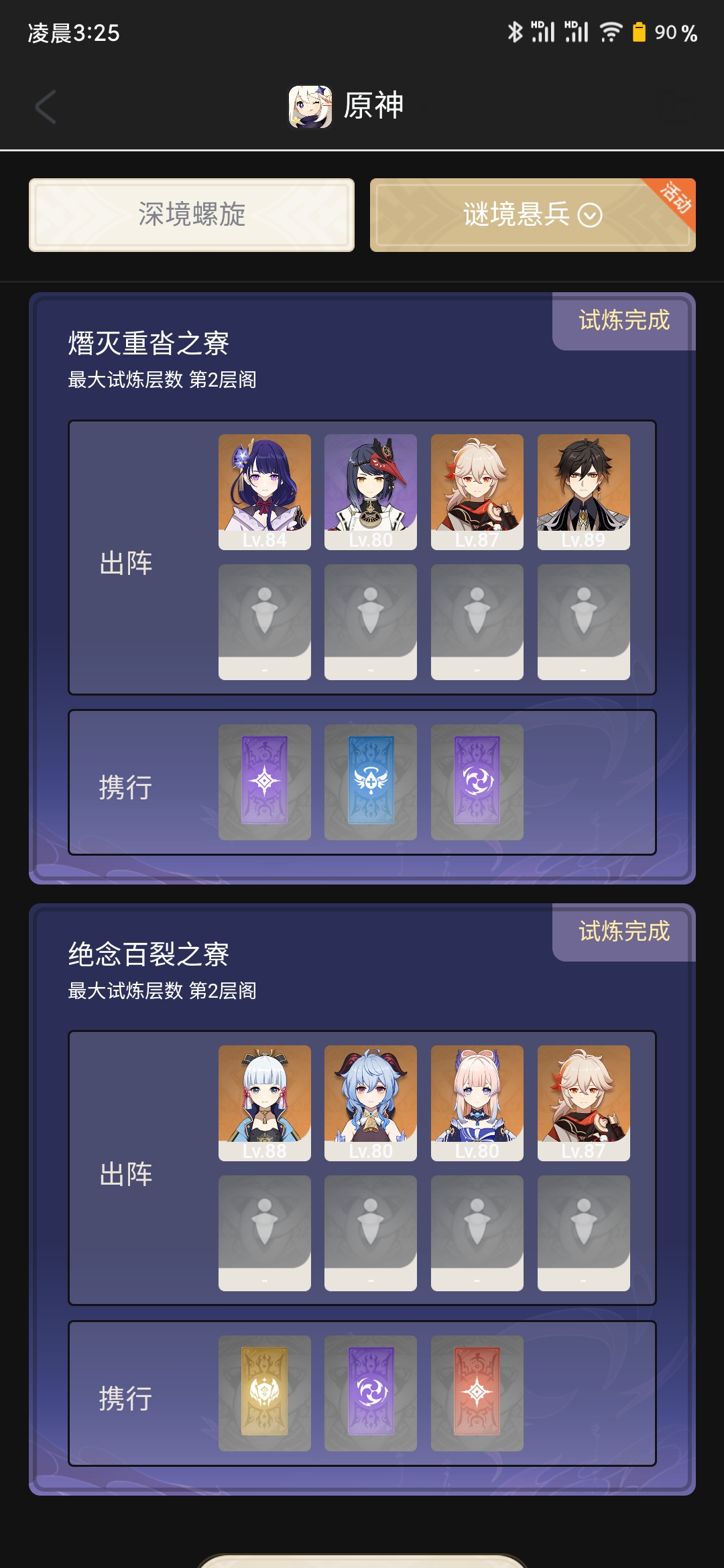The image size is (724, 1568).
Task: Tap the first empty slot in 熸灭重沓之寮
Action: (x=265, y=622)
